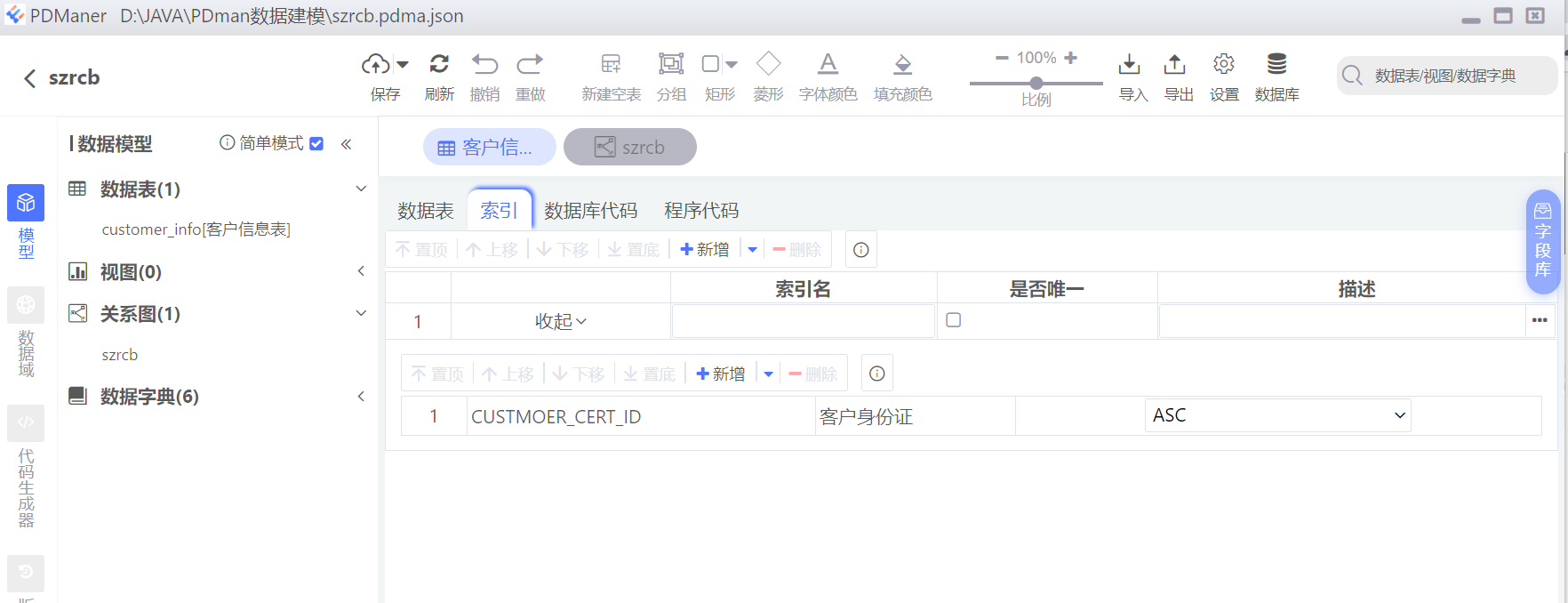Open the ASC sort order dropdown
1568x603 pixels.
coord(1277,415)
